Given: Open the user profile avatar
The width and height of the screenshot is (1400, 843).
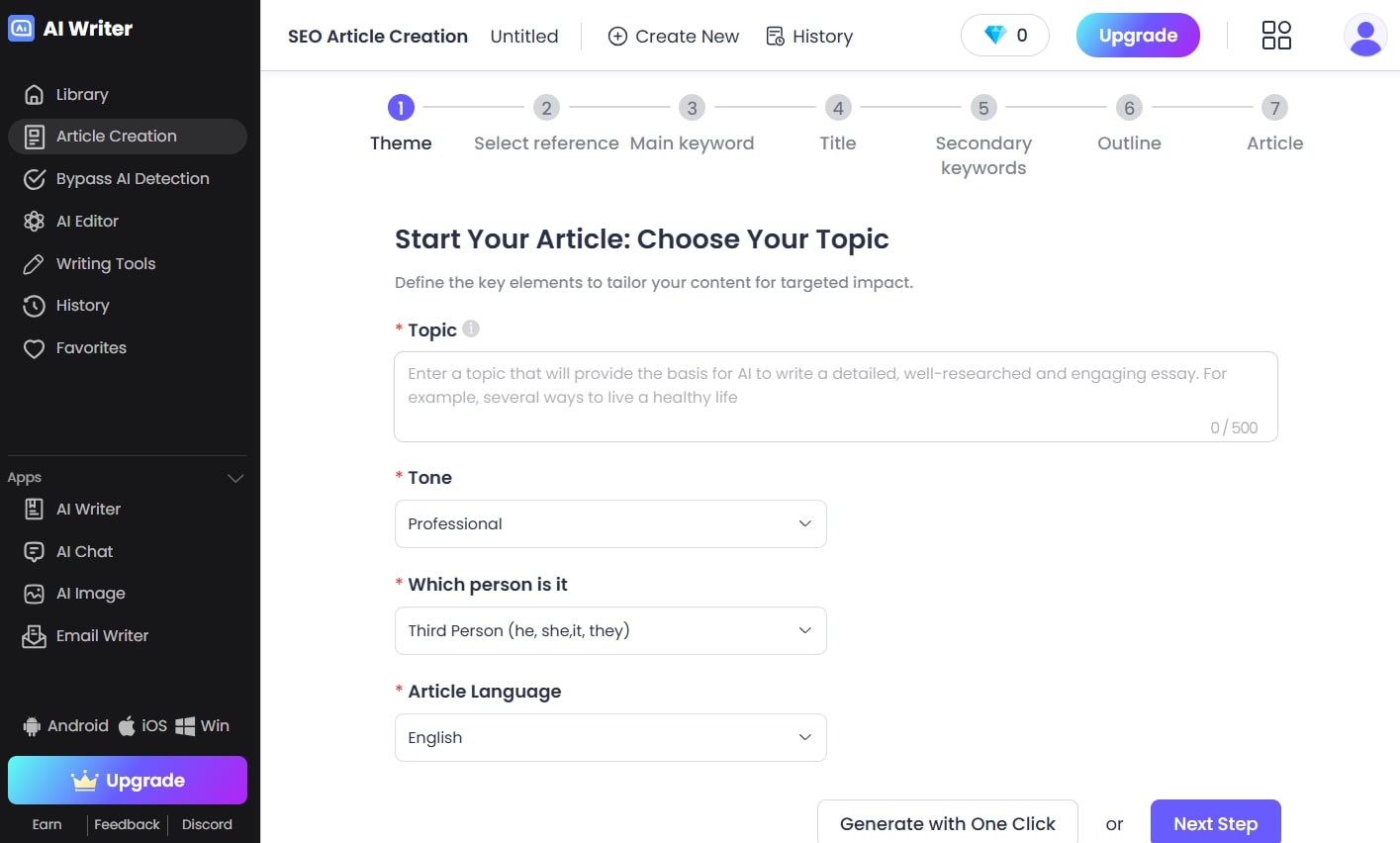Looking at the screenshot, I should coord(1365,36).
